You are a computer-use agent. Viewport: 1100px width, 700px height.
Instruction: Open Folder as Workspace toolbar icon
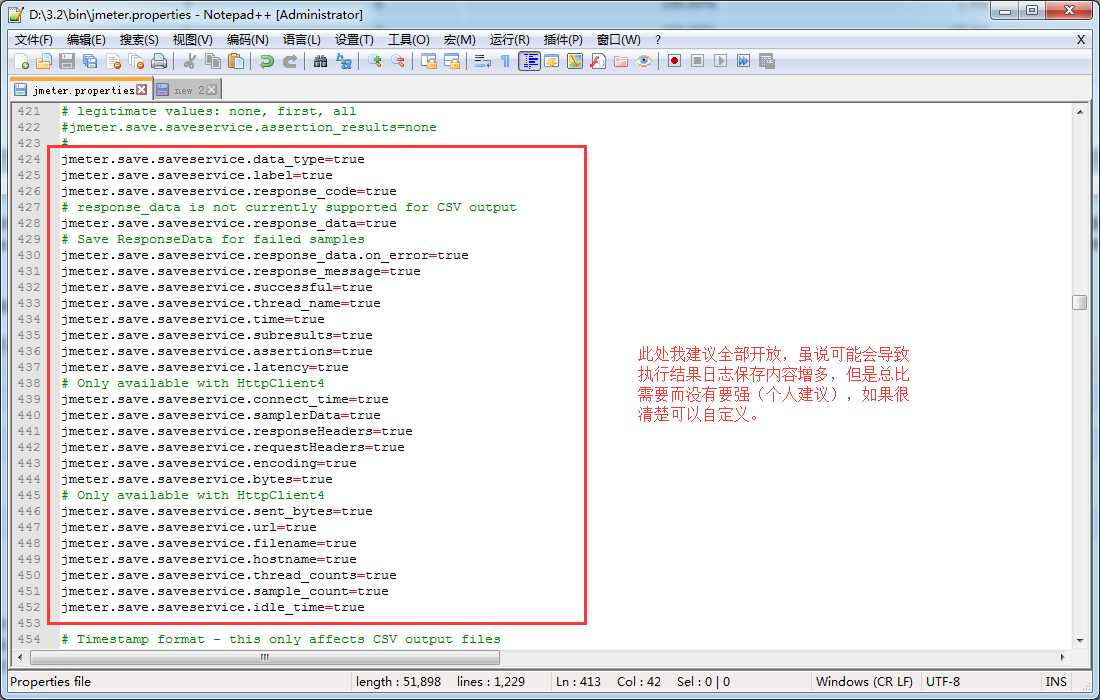[621, 62]
